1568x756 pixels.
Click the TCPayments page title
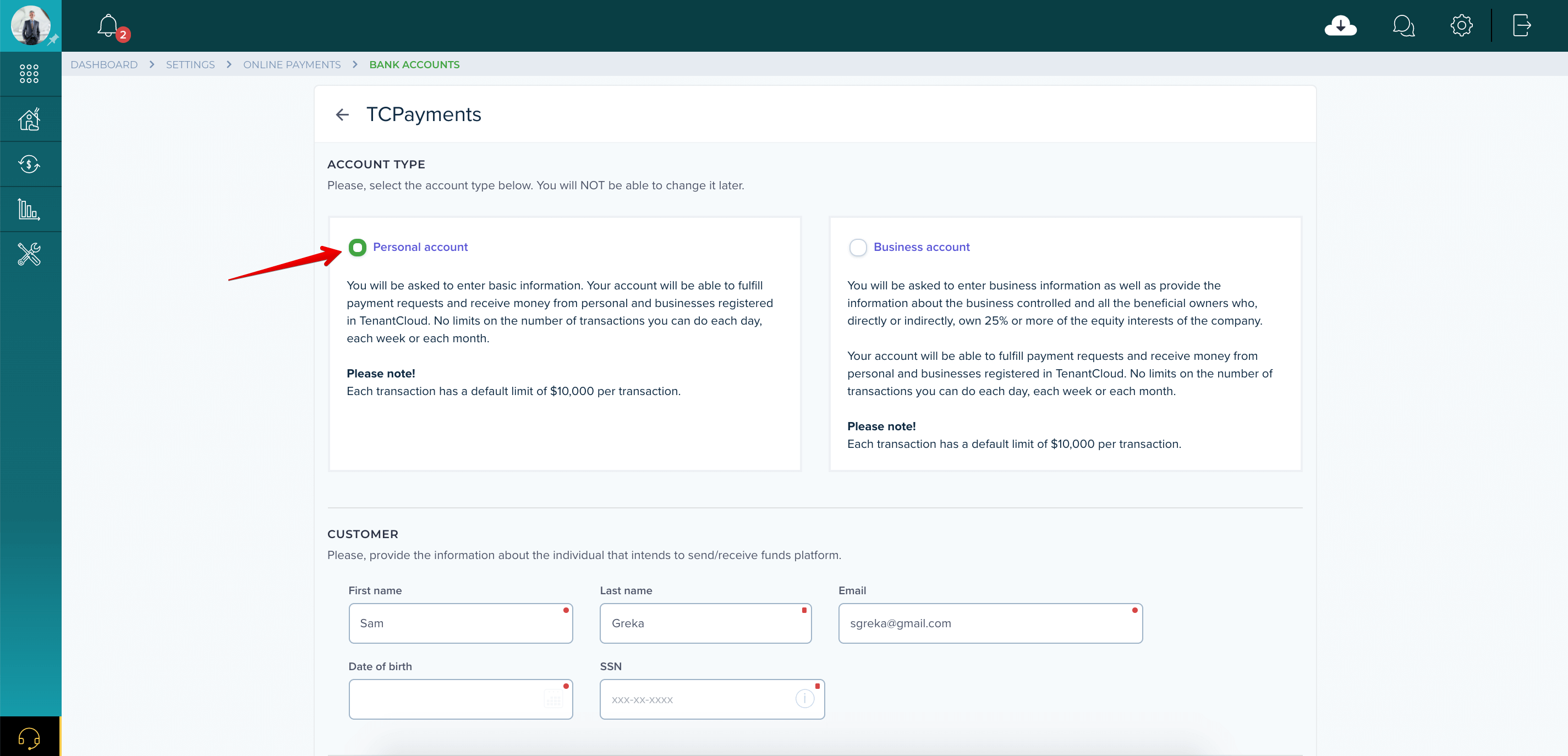424,114
